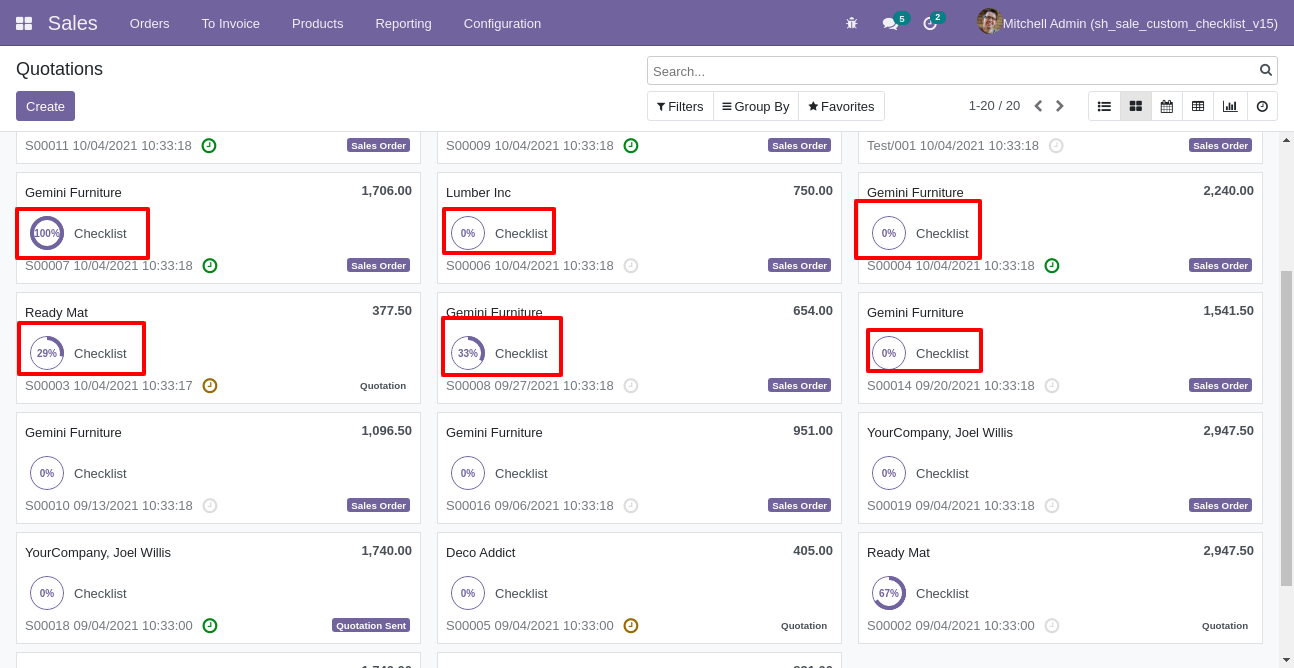Click activity clock on S00007 card
1294x668 pixels.
(209, 266)
